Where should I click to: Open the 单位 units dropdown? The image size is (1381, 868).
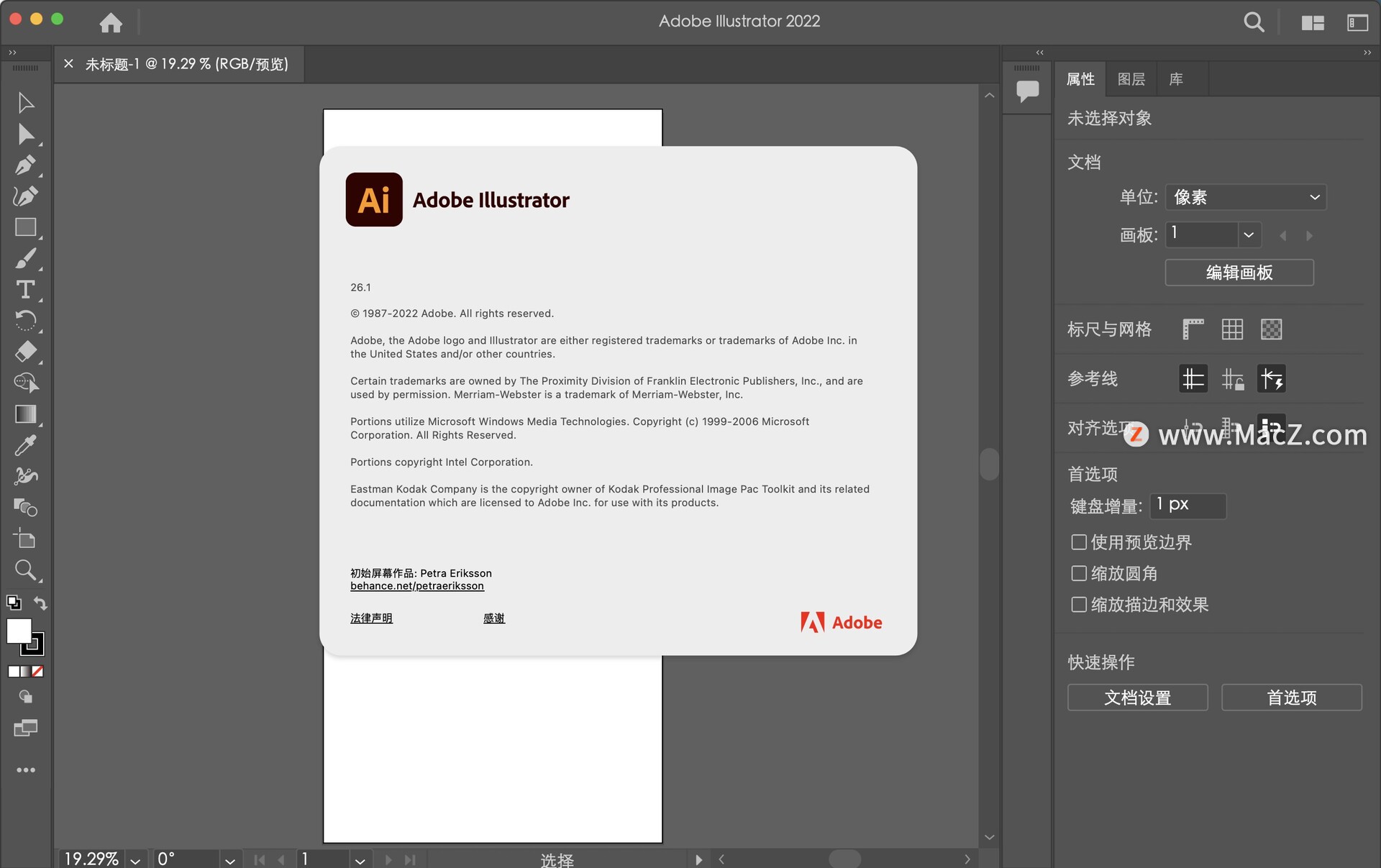(1246, 197)
